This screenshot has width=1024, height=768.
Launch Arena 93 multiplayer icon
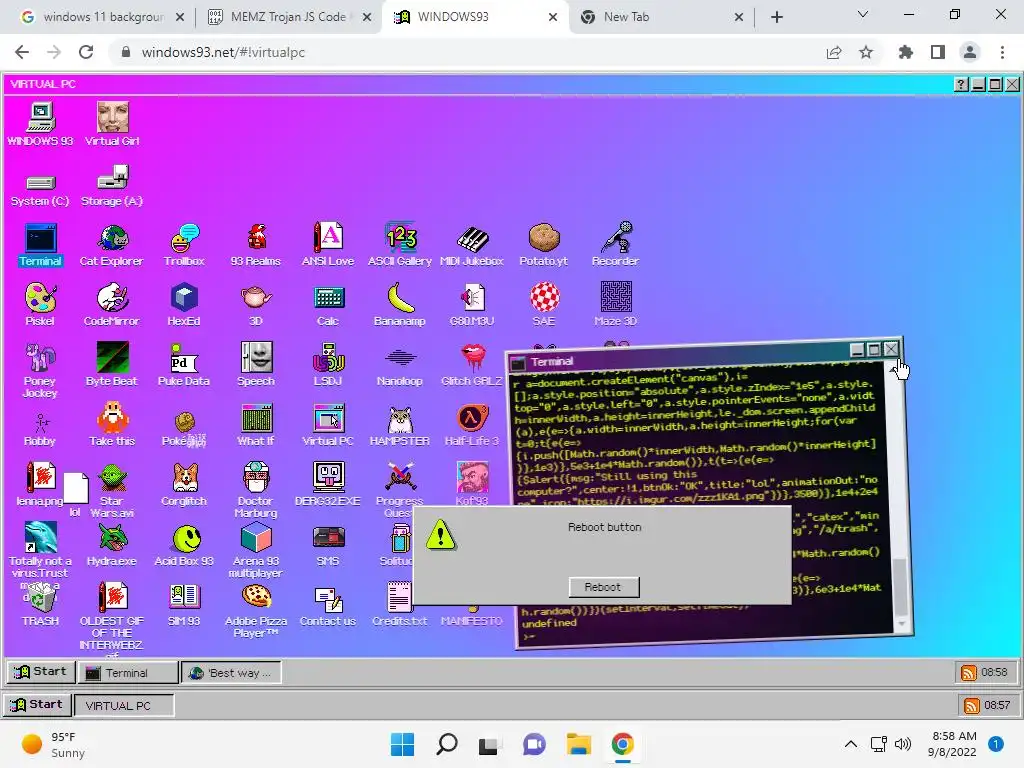pos(255,551)
